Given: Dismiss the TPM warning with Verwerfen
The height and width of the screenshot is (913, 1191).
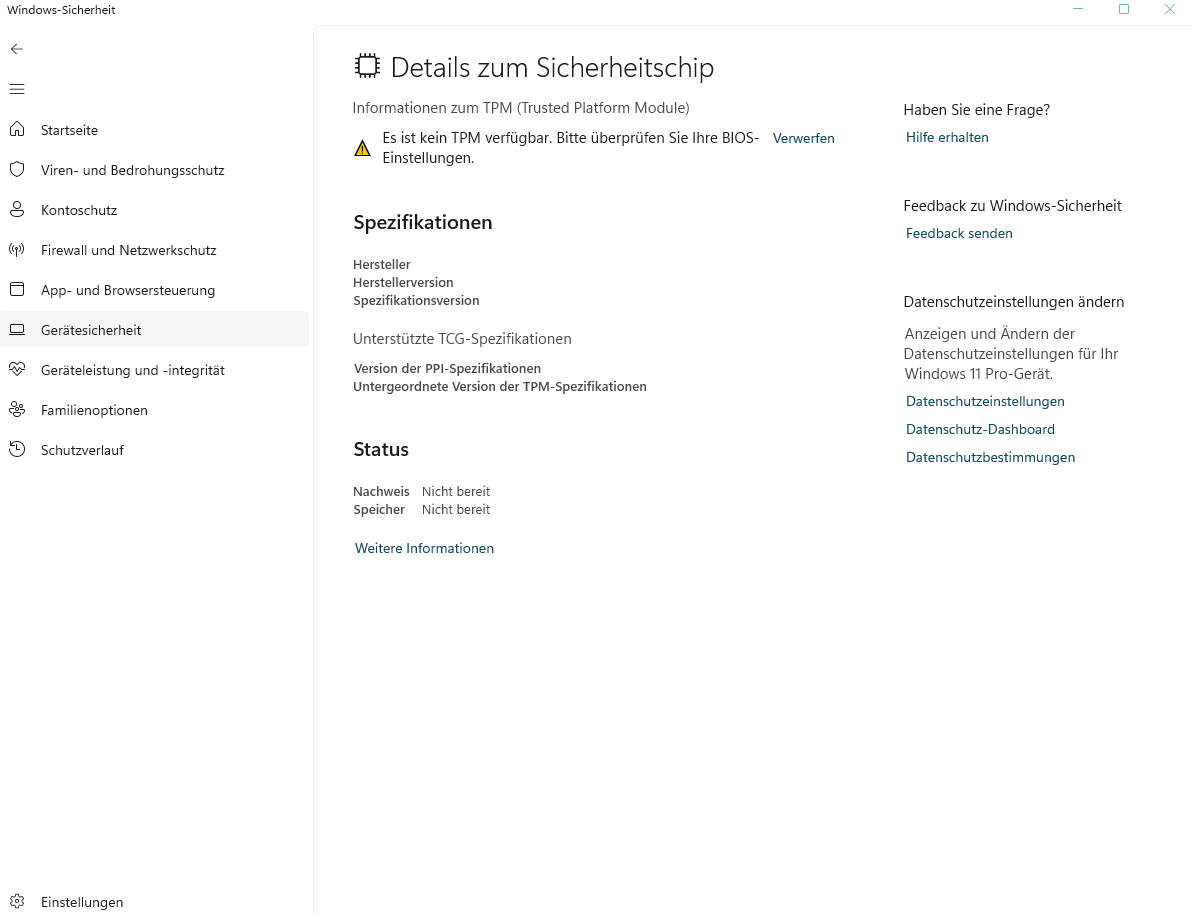Looking at the screenshot, I should coord(803,138).
